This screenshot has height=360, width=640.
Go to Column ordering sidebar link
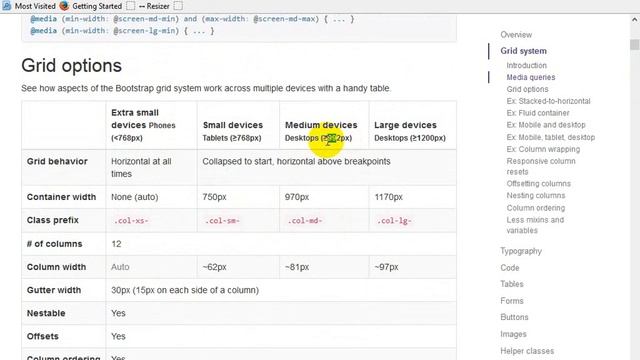pyautogui.click(x=536, y=208)
